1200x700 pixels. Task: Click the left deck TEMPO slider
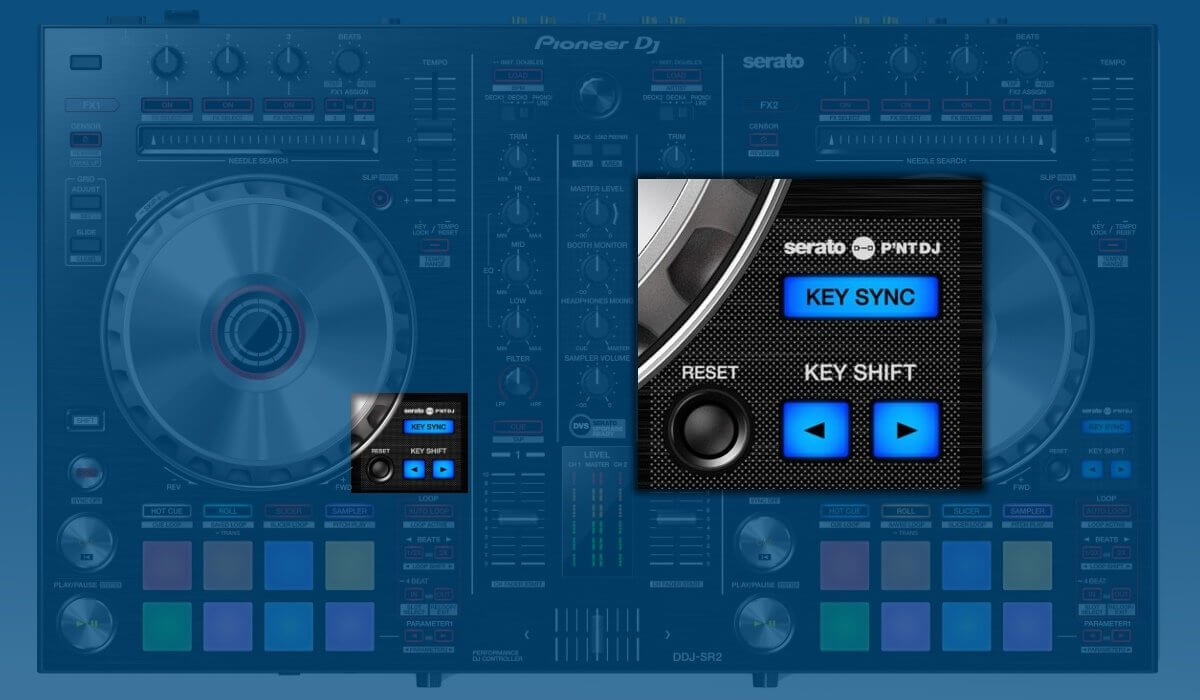click(x=434, y=140)
